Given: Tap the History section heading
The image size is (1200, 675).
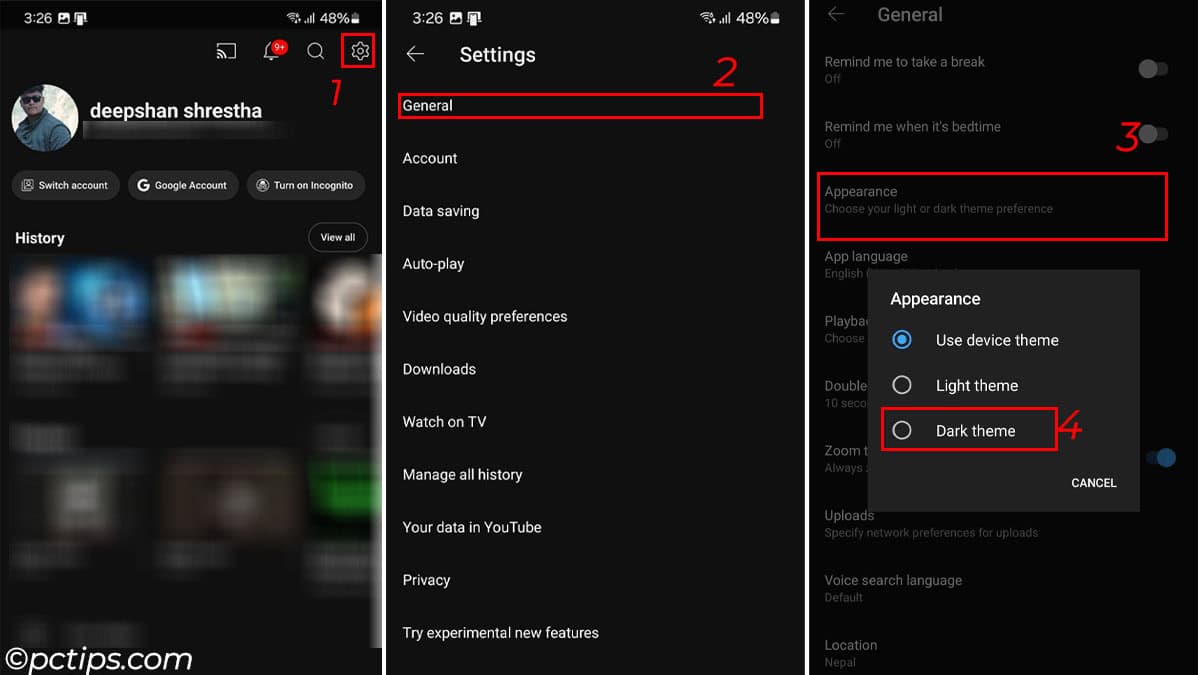Looking at the screenshot, I should click(x=40, y=238).
